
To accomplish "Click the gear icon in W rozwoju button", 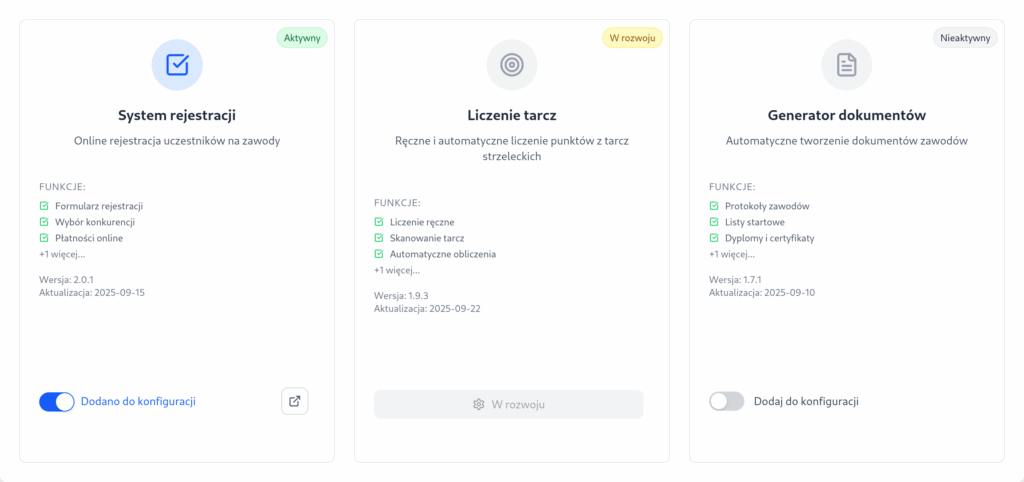I will tap(479, 404).
